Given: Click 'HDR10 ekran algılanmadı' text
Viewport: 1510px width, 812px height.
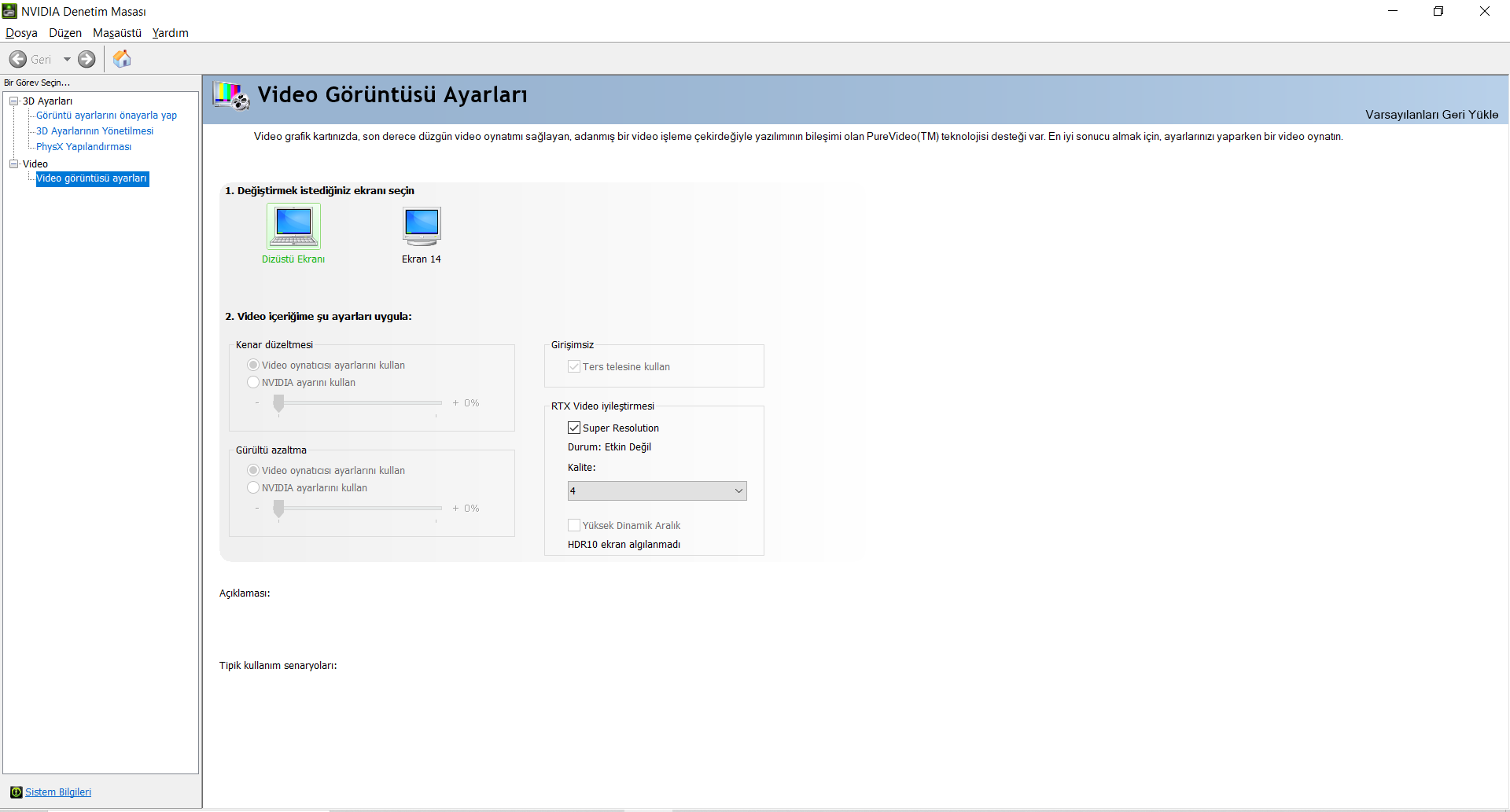Looking at the screenshot, I should click(624, 545).
